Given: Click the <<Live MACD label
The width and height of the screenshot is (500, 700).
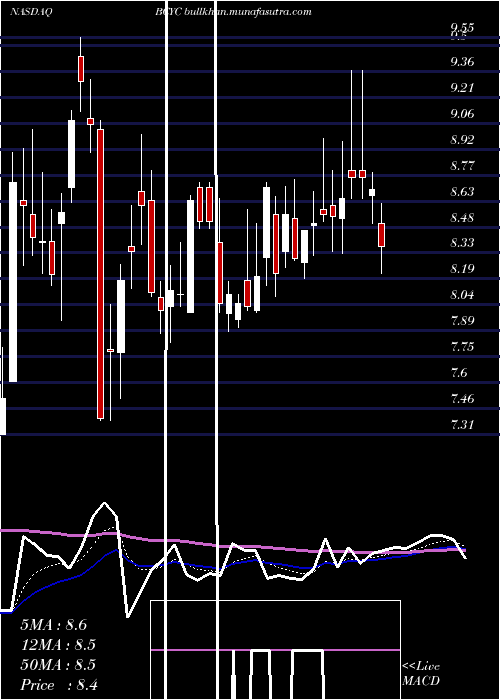Looking at the screenshot, I should point(421,673).
